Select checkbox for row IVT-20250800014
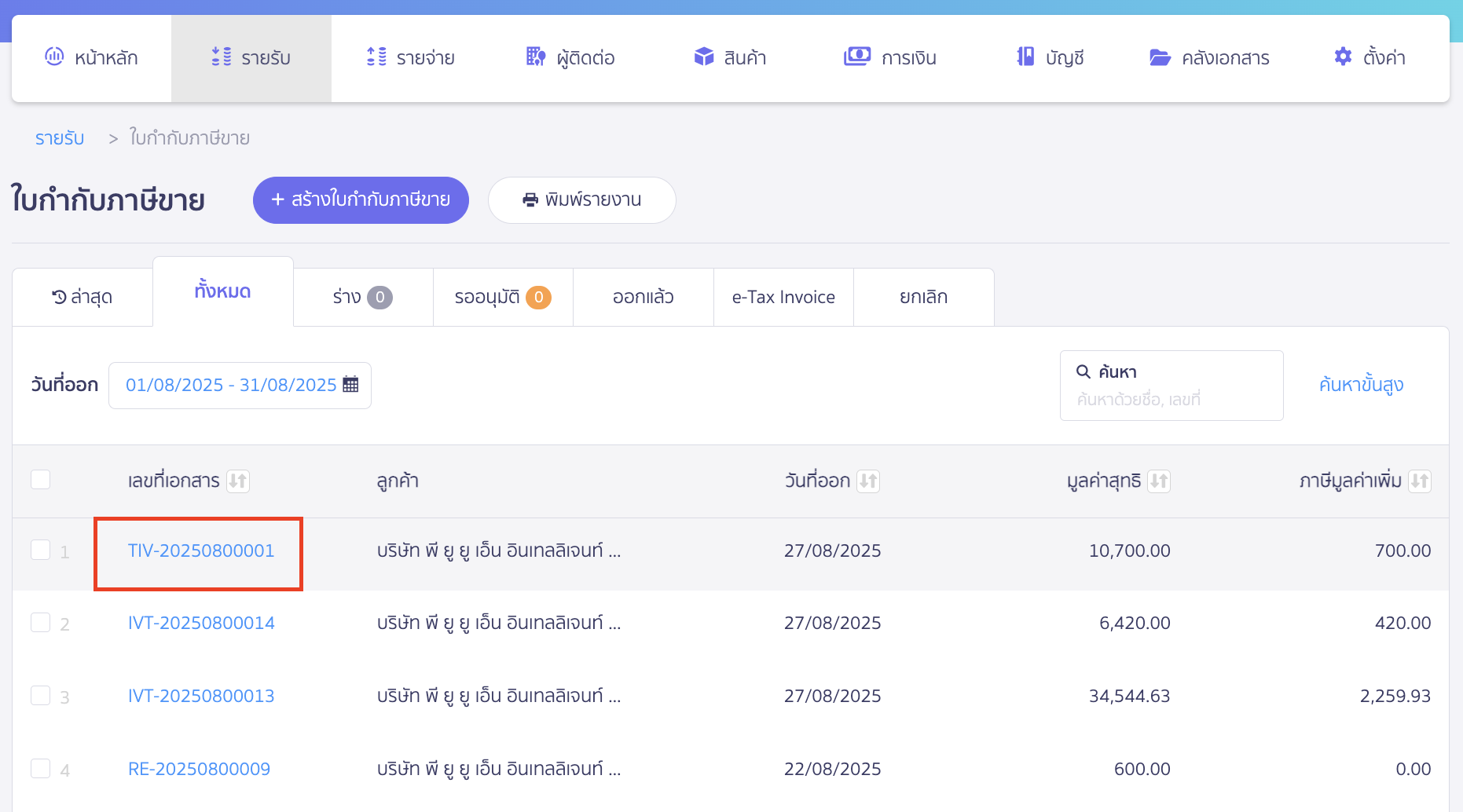Image resolution: width=1463 pixels, height=812 pixels. pos(40,623)
